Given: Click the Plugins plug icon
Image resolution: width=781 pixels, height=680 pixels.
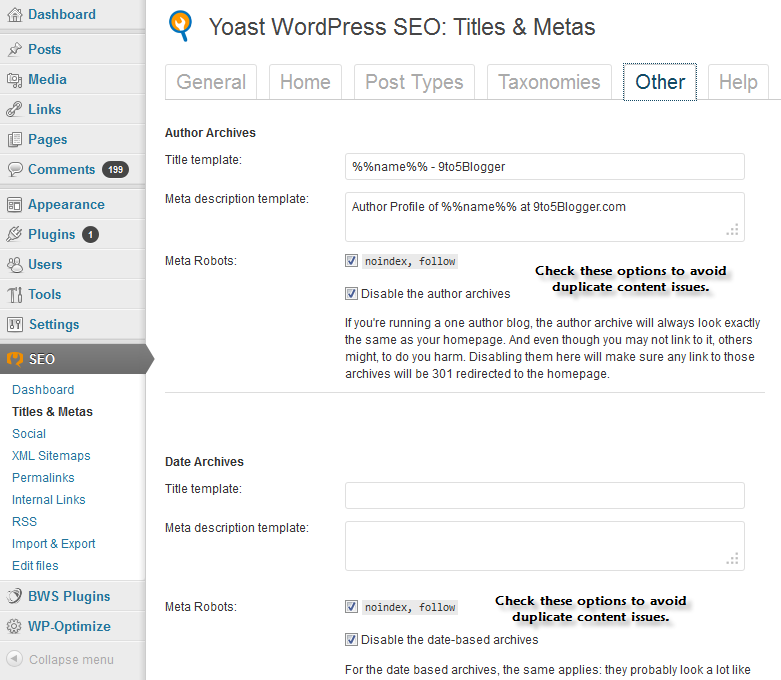Looking at the screenshot, I should pyautogui.click(x=15, y=234).
